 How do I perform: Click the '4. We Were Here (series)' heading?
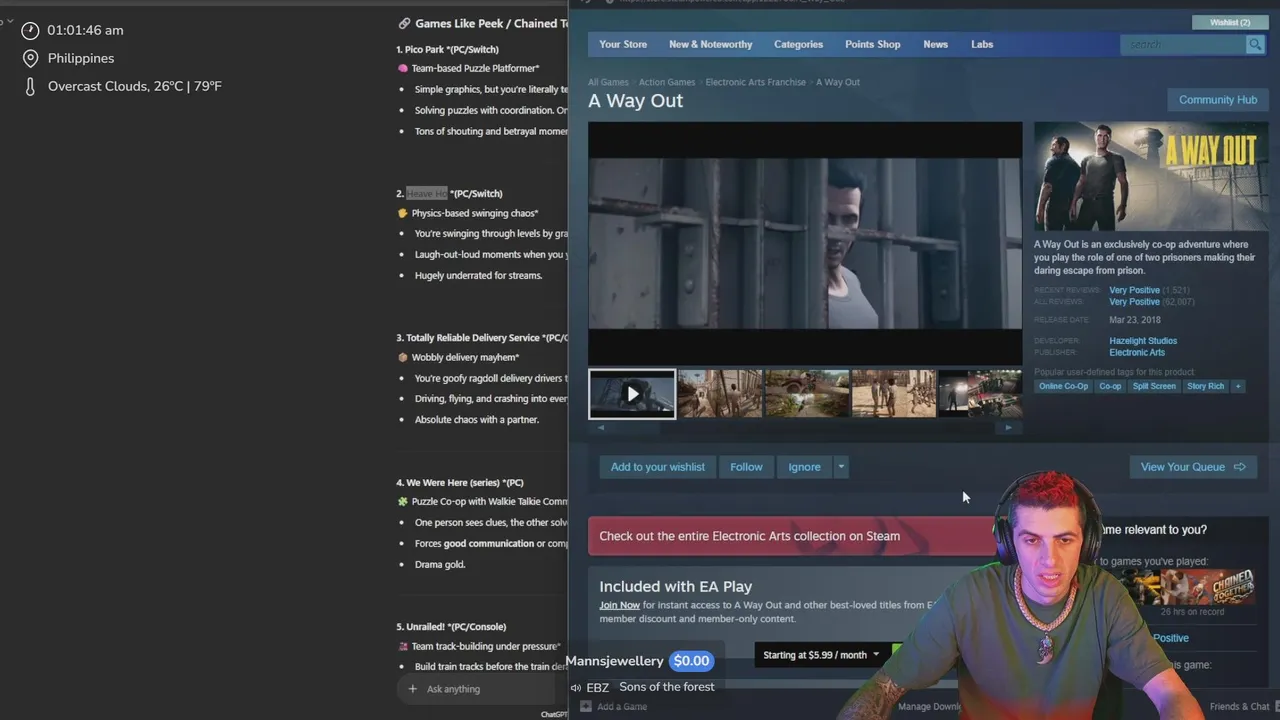click(x=460, y=482)
